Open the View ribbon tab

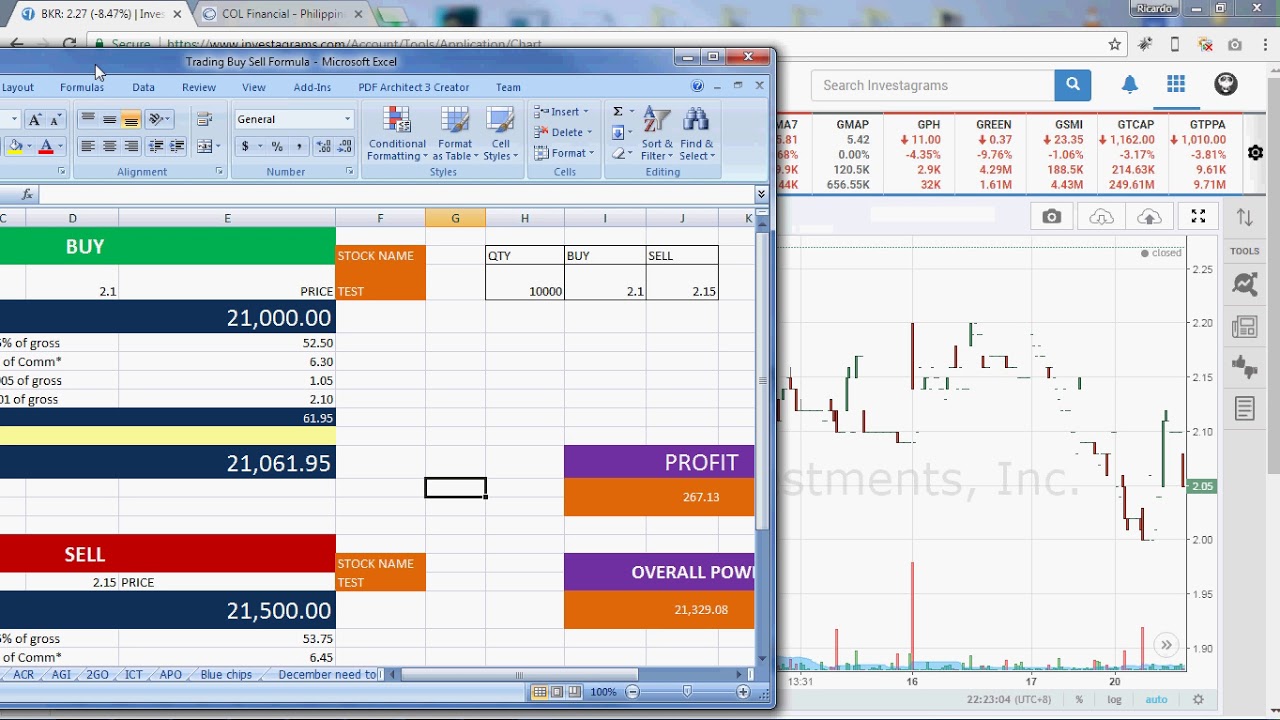pos(254,87)
